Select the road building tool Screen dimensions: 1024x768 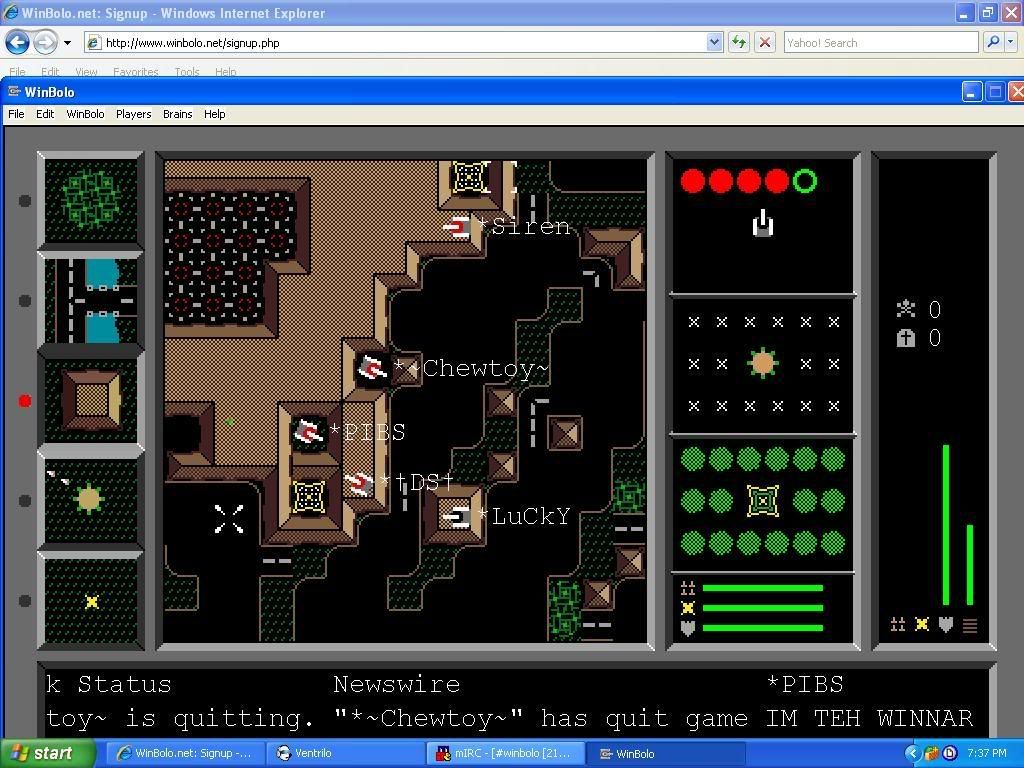click(x=90, y=300)
